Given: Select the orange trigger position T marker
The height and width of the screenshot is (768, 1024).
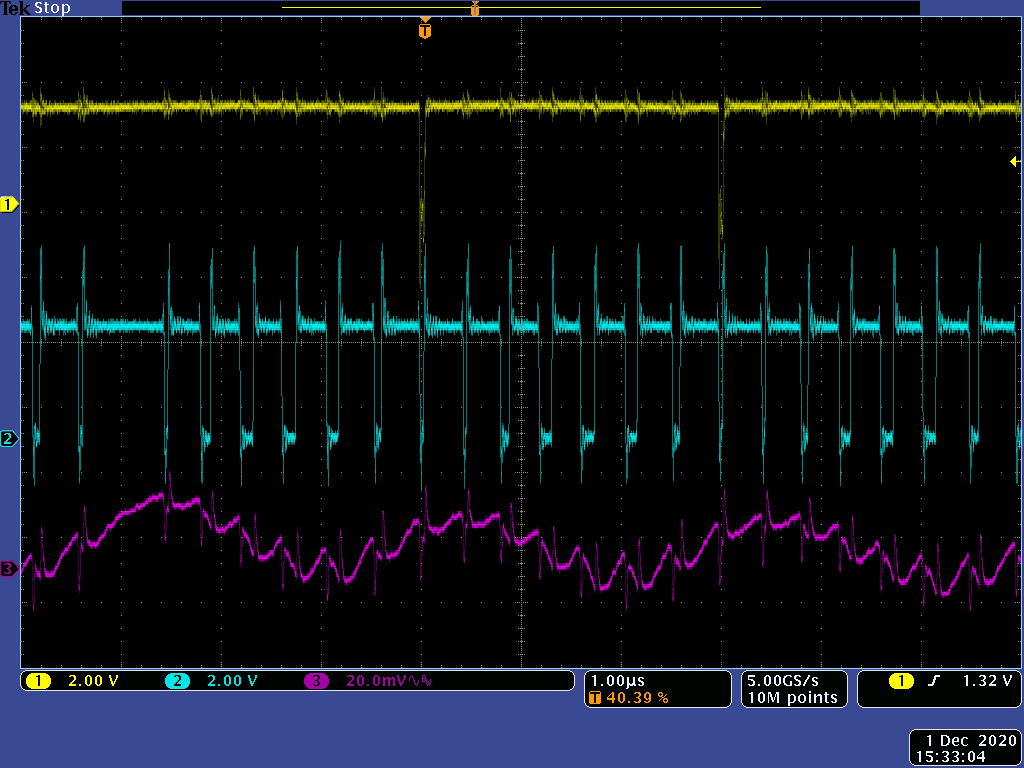Looking at the screenshot, I should pos(425,29).
